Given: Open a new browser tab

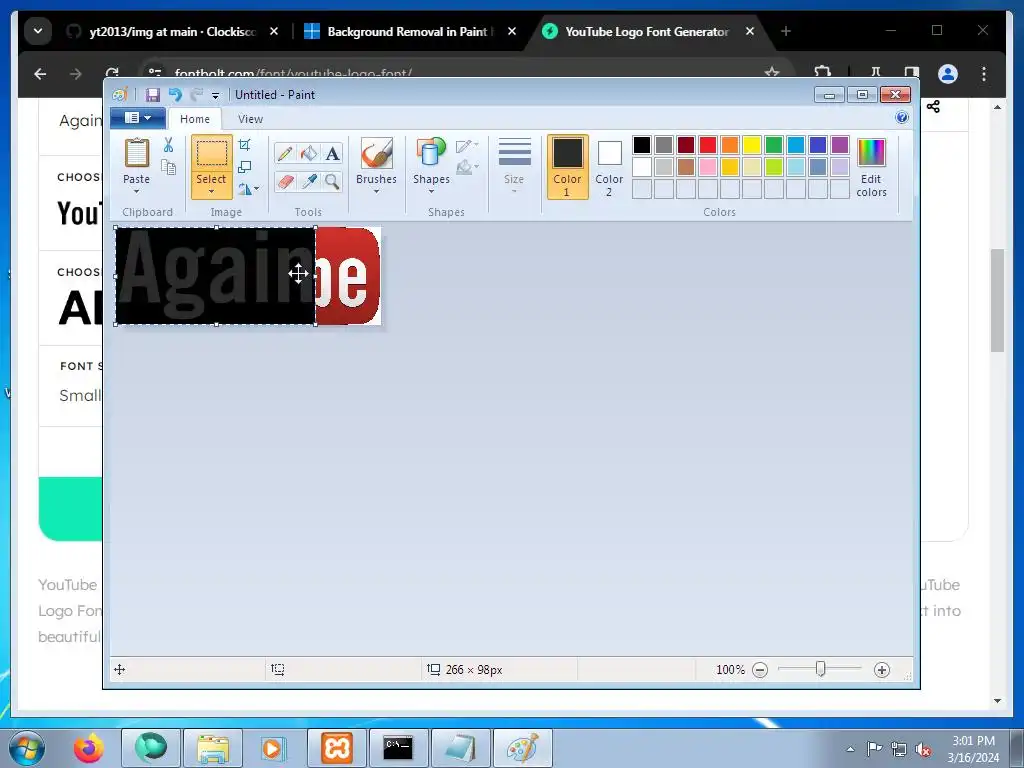Looking at the screenshot, I should (786, 31).
